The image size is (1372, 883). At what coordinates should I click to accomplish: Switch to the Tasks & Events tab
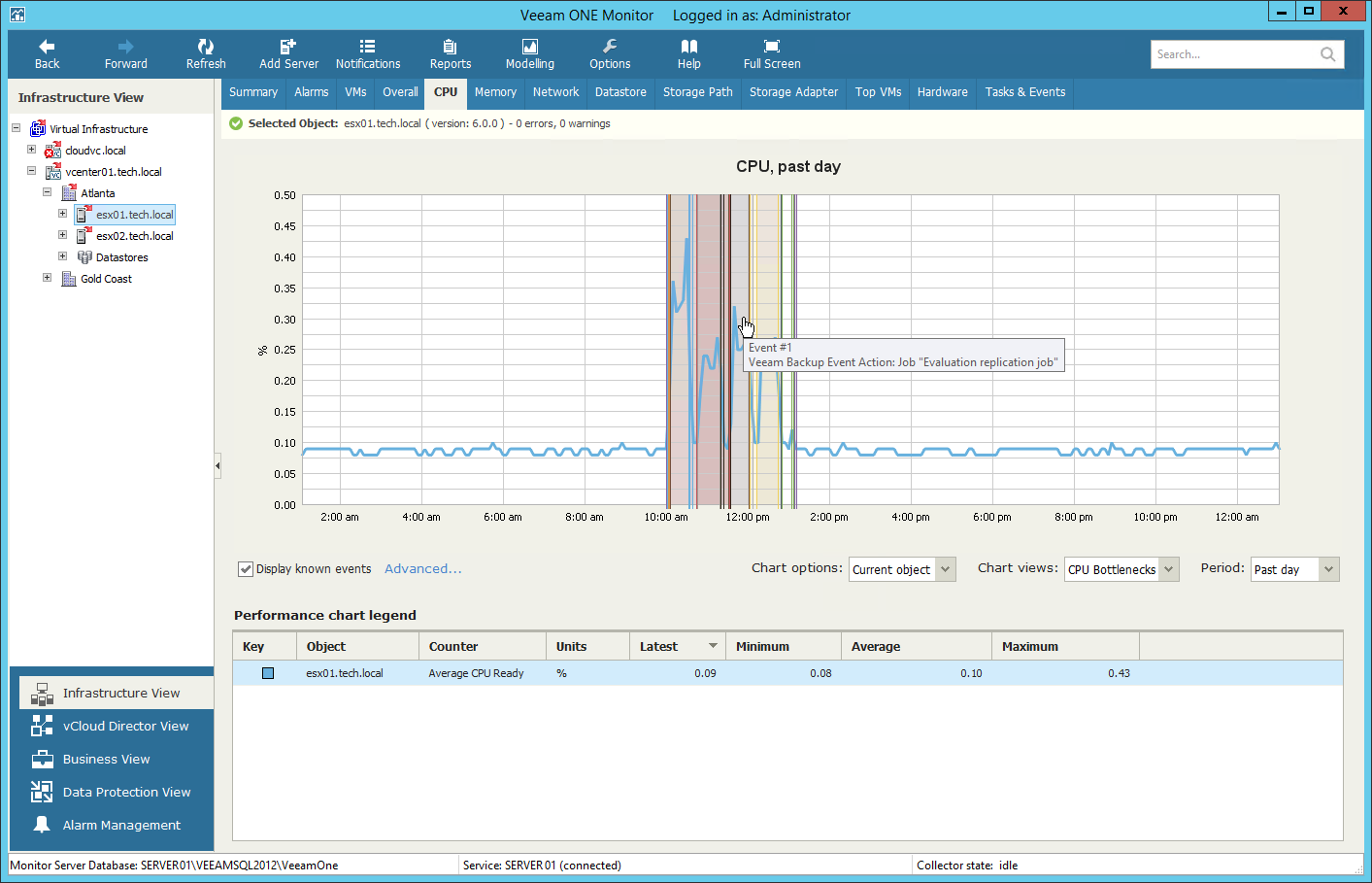click(1024, 92)
